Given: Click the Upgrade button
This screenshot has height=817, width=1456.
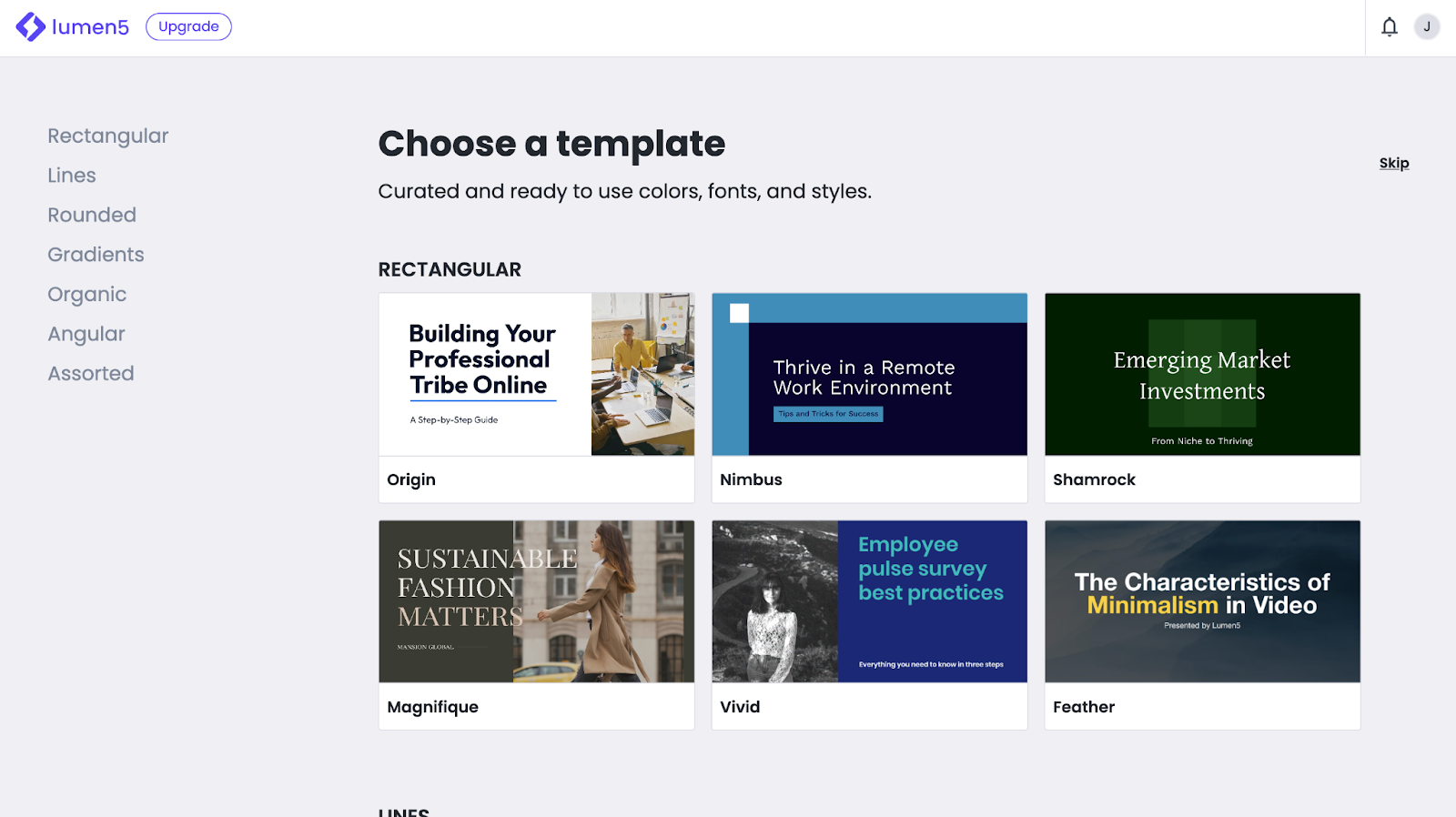Looking at the screenshot, I should [x=188, y=26].
